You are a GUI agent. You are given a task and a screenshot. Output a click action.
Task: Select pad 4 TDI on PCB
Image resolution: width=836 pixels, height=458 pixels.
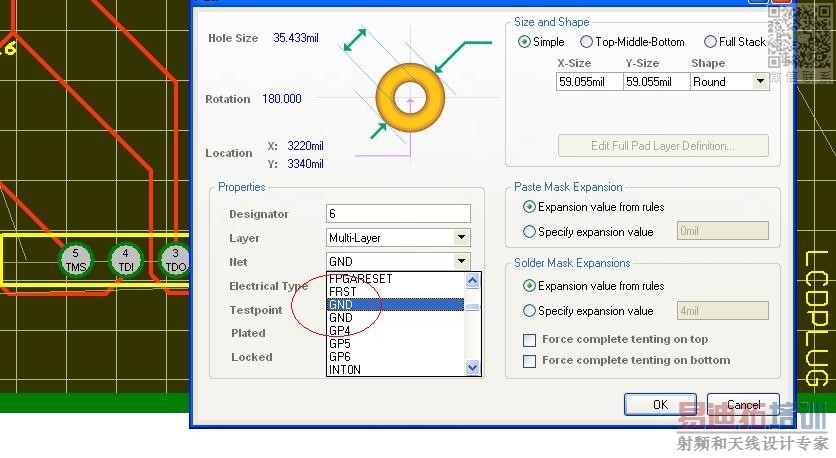pyautogui.click(x=126, y=260)
